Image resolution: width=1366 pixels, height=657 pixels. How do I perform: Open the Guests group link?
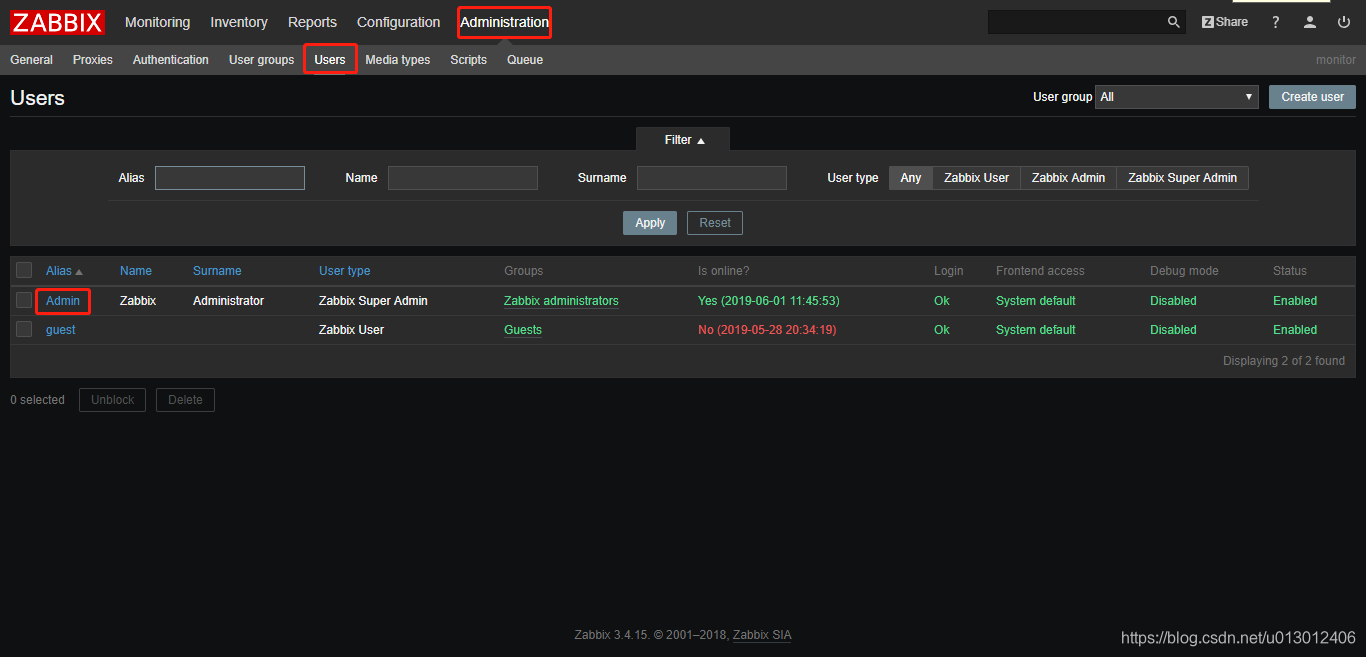tap(523, 330)
